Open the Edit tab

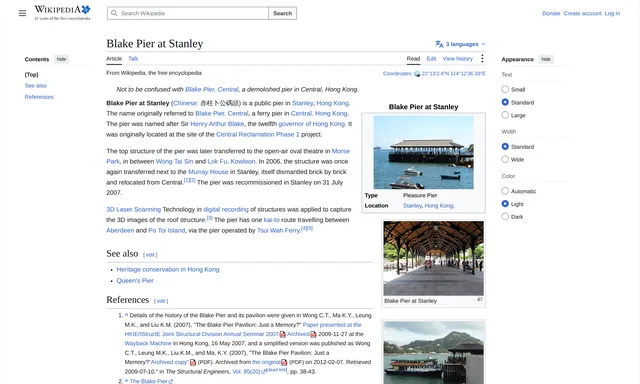click(x=431, y=58)
